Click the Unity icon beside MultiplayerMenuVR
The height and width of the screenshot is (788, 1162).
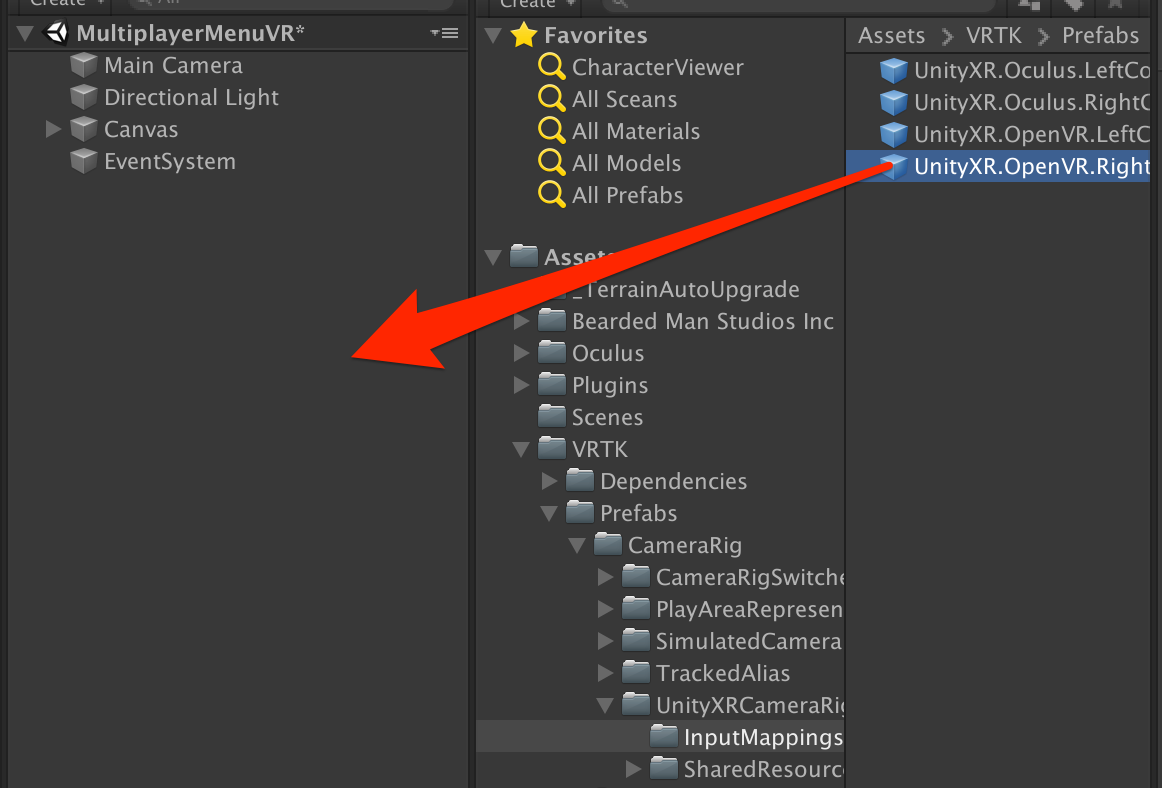coord(55,32)
